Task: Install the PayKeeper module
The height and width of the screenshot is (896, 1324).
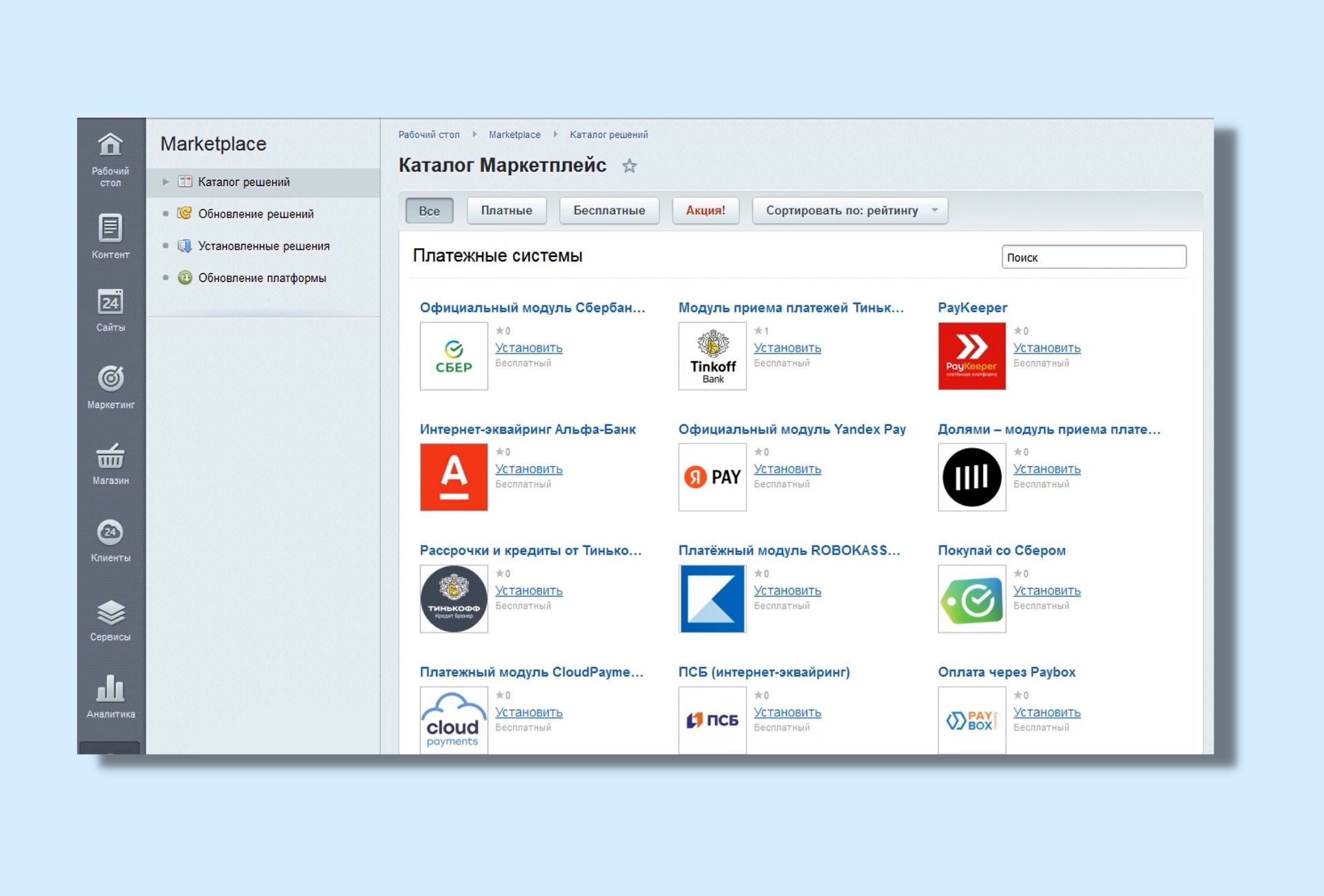Action: point(1047,348)
